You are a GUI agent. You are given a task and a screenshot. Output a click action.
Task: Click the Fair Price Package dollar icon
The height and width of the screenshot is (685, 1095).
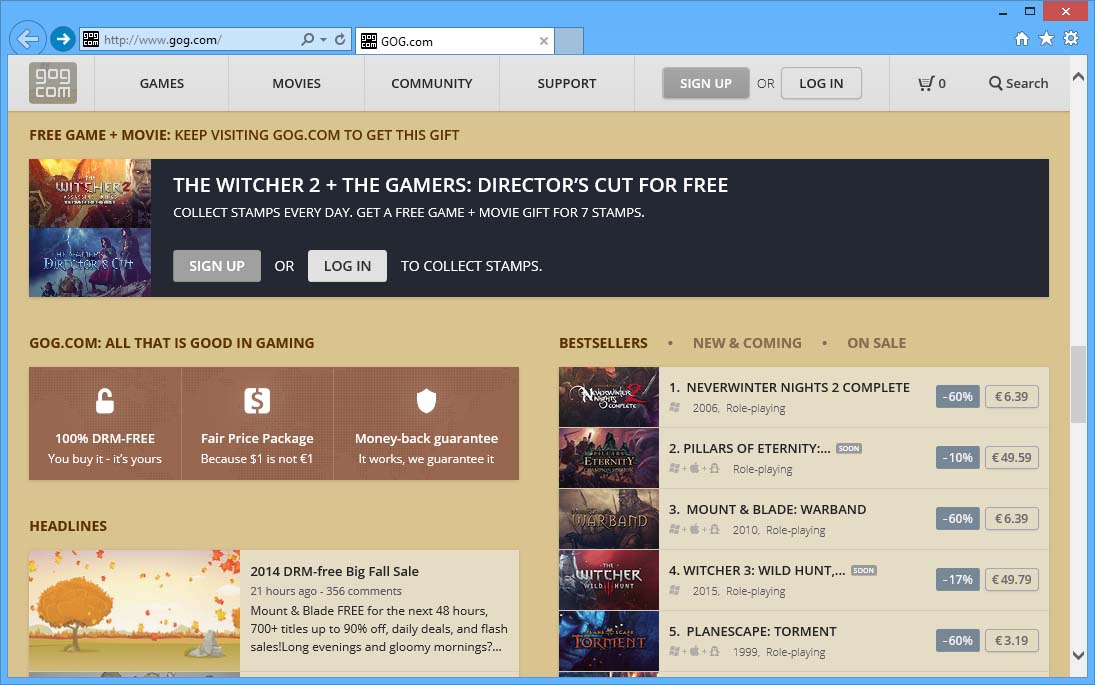click(257, 401)
